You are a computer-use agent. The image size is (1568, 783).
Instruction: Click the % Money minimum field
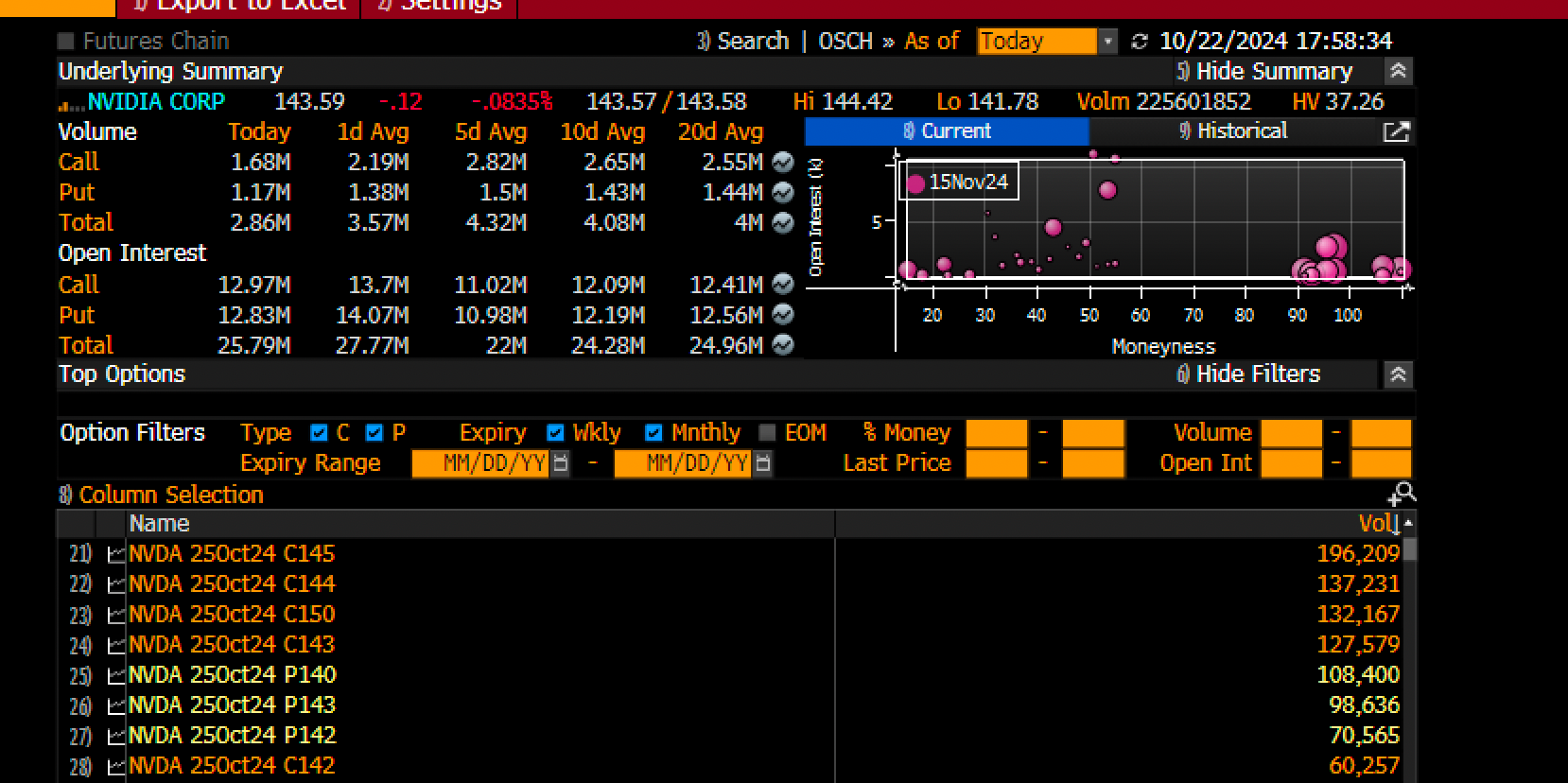[997, 433]
